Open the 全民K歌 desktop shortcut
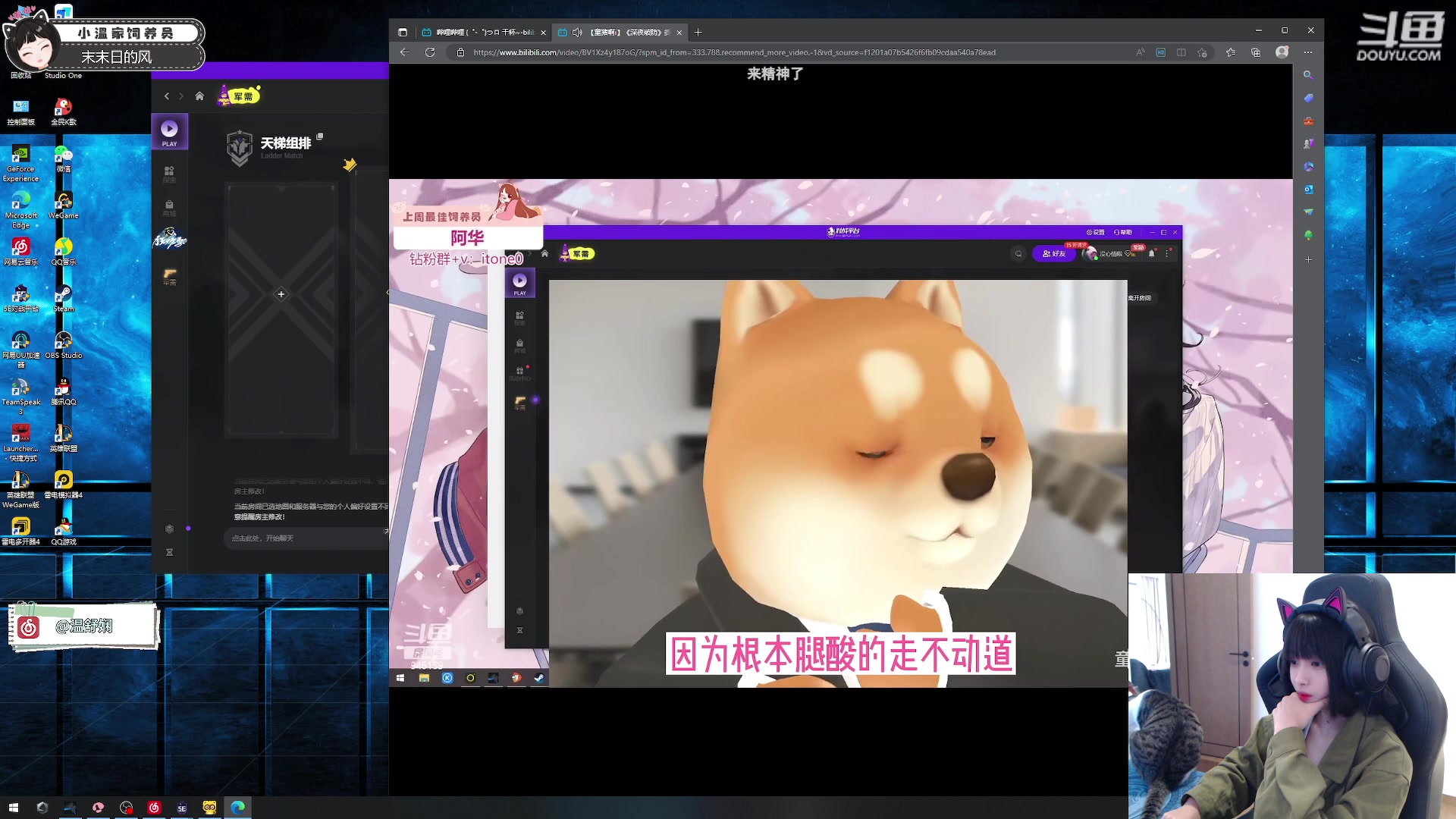The image size is (1456, 819). point(64,111)
